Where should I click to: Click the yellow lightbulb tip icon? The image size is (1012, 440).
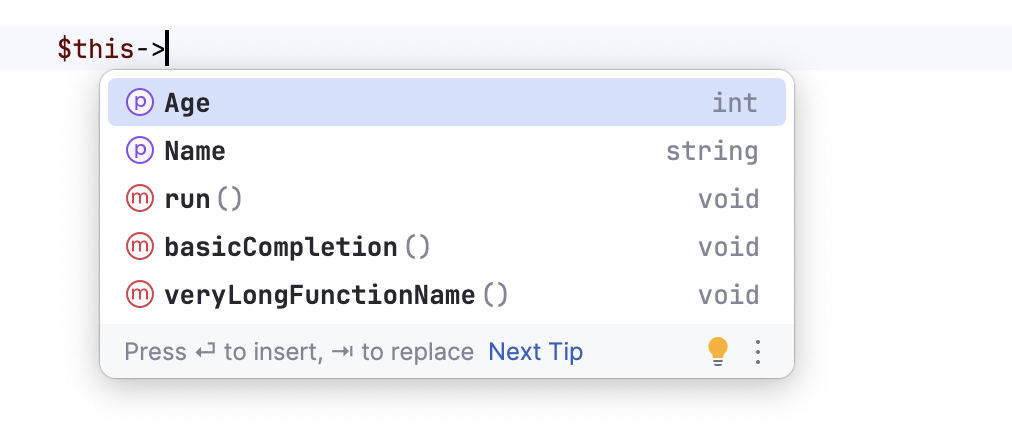(717, 351)
